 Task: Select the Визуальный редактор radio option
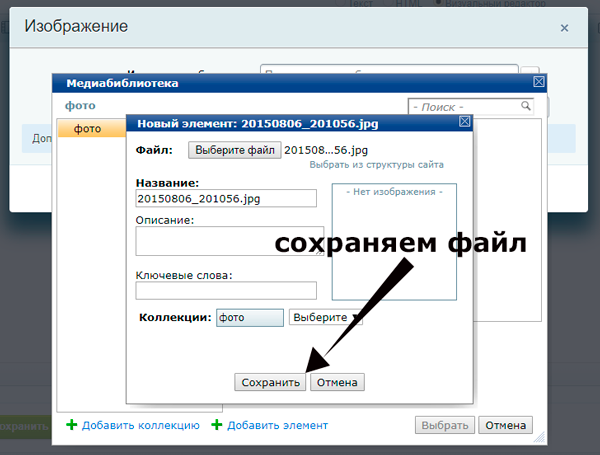coord(439,2)
